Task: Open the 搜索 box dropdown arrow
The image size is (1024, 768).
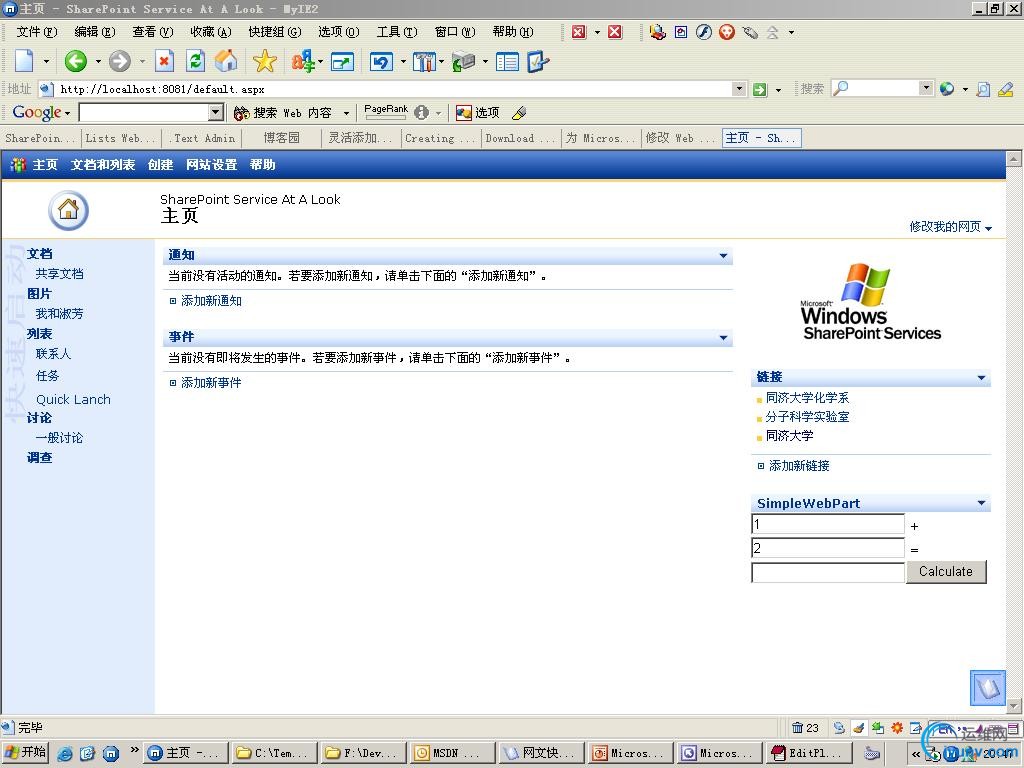Action: 926,88
